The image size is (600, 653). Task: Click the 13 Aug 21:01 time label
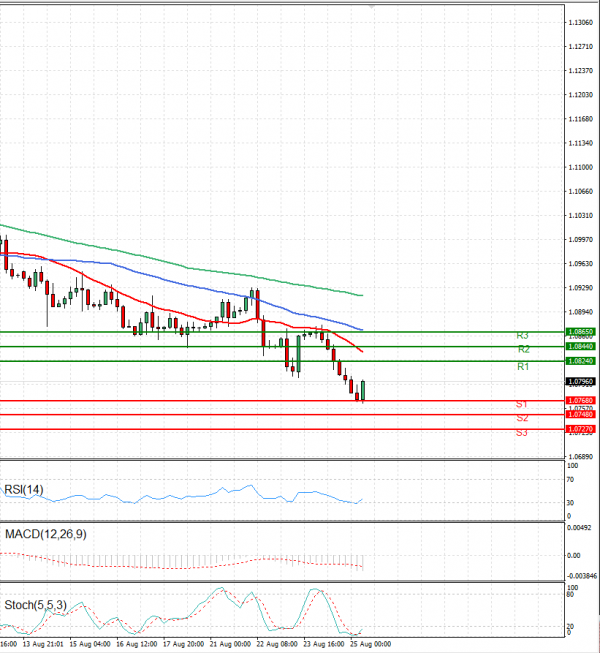pos(43,644)
